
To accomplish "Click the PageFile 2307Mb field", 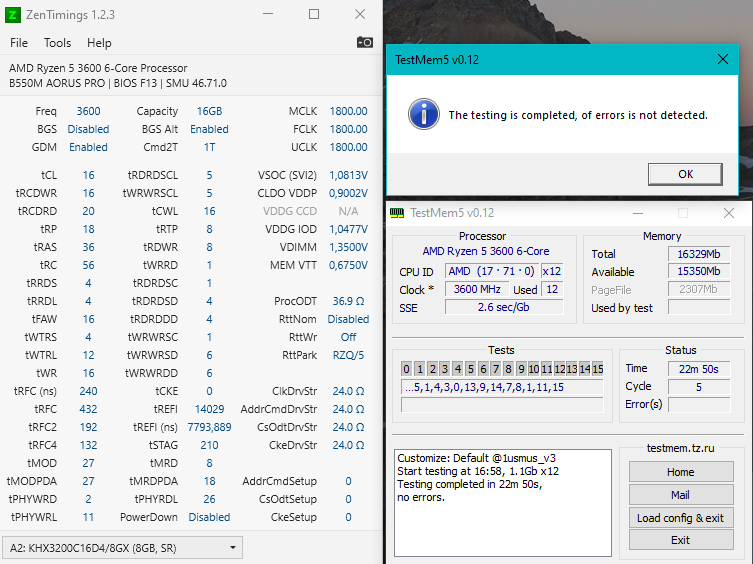I will point(699,289).
